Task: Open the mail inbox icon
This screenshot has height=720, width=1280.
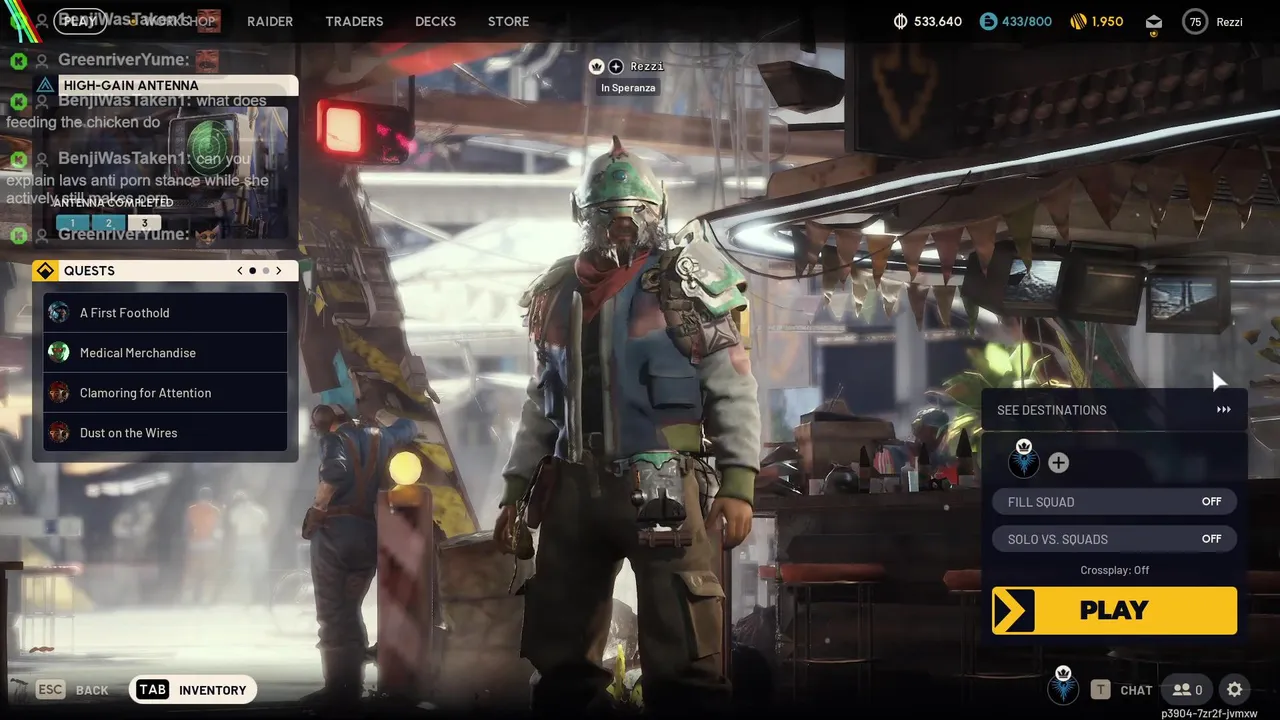Action: click(x=1153, y=21)
